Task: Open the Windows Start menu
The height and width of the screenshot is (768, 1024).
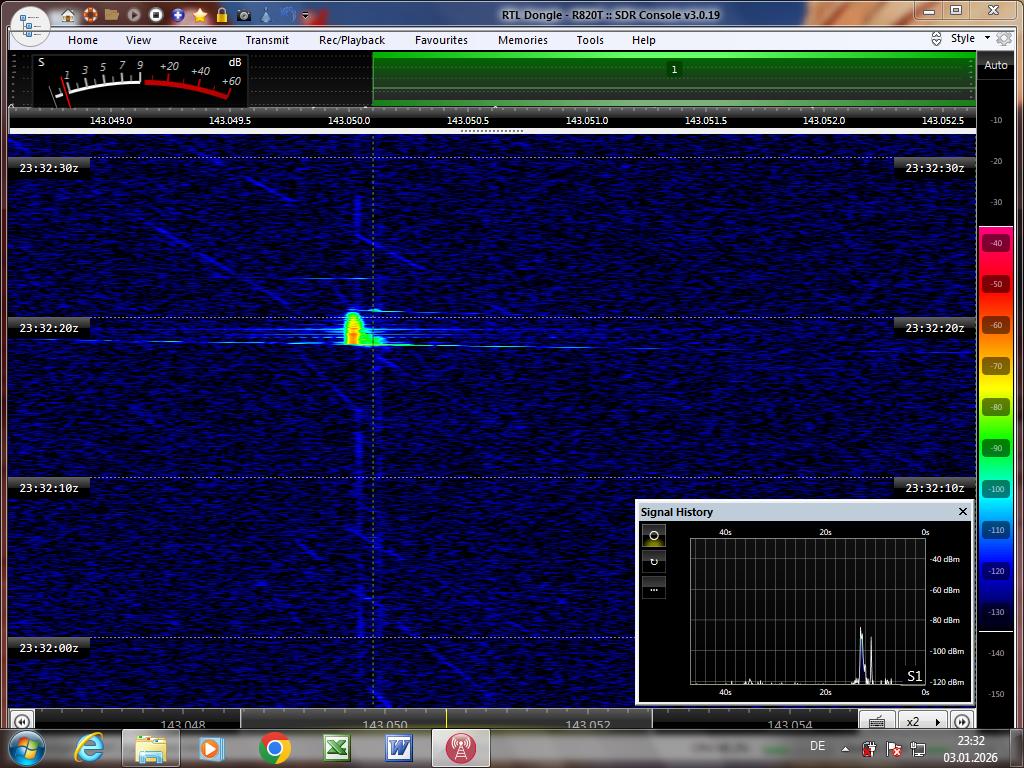Action: [x=25, y=748]
